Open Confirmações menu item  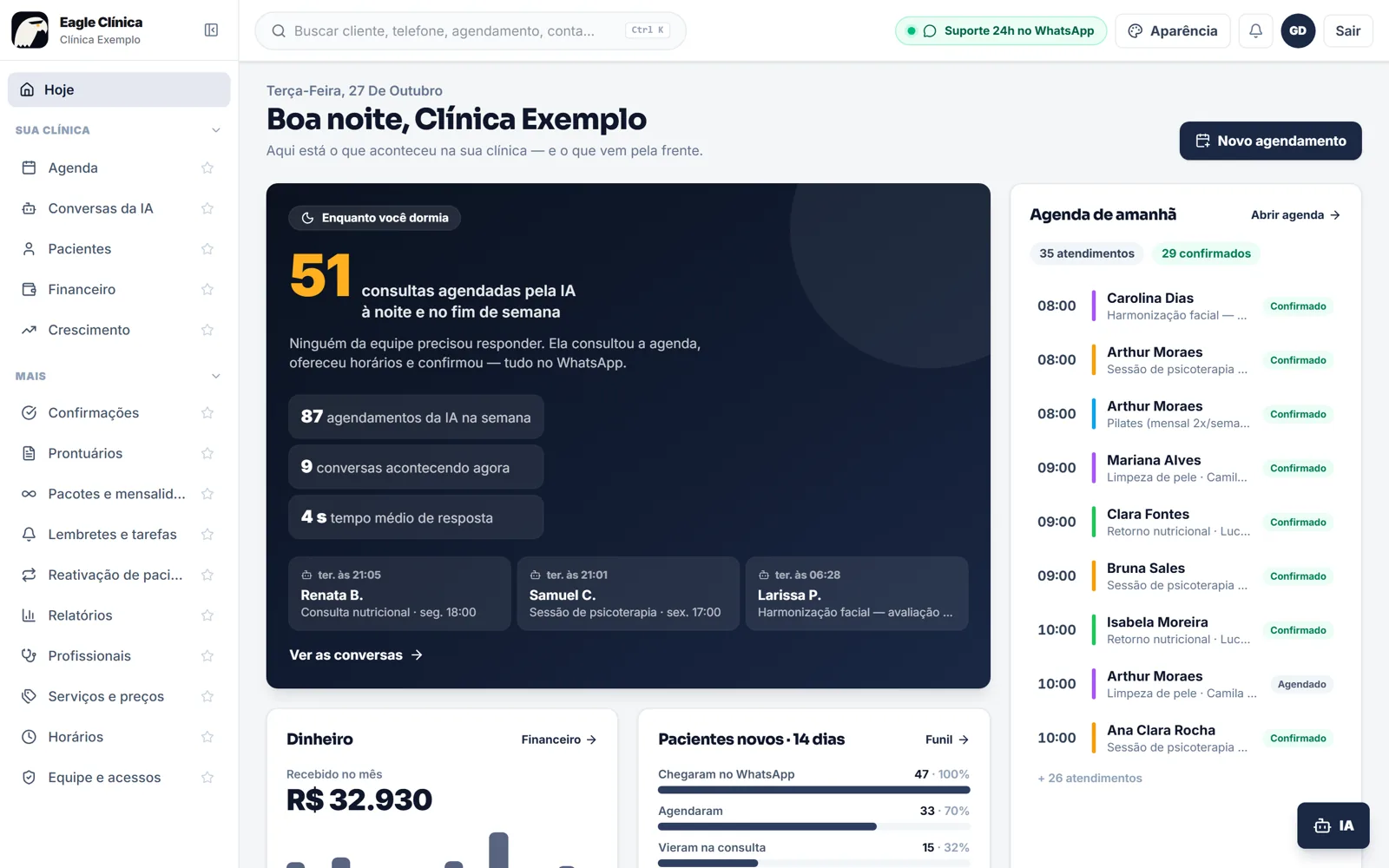93,413
